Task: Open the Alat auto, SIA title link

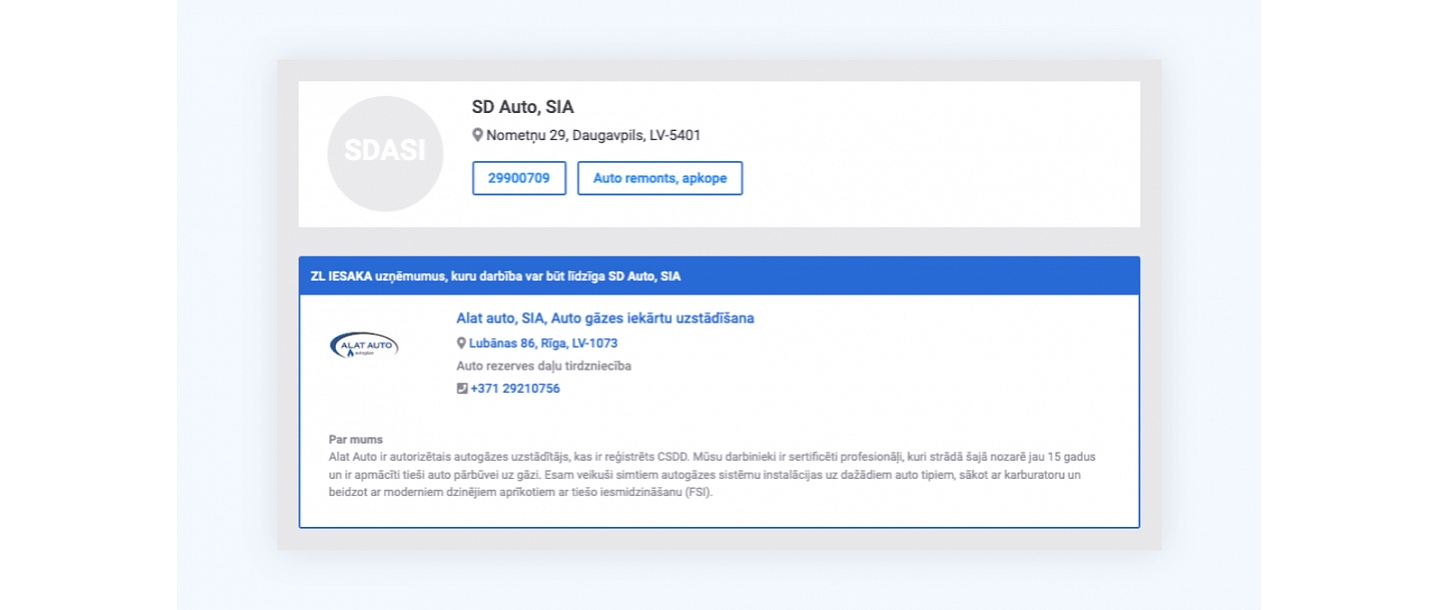Action: point(605,318)
